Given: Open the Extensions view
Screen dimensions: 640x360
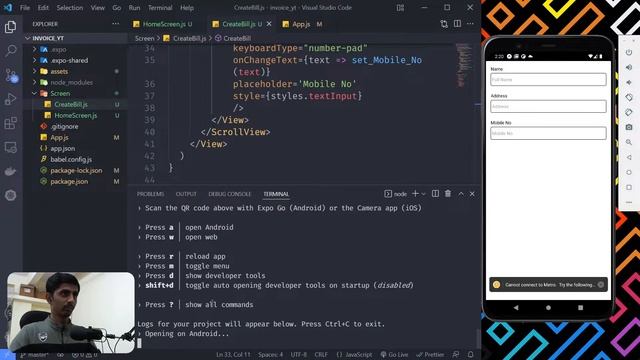Looking at the screenshot, I should pos(11,123).
